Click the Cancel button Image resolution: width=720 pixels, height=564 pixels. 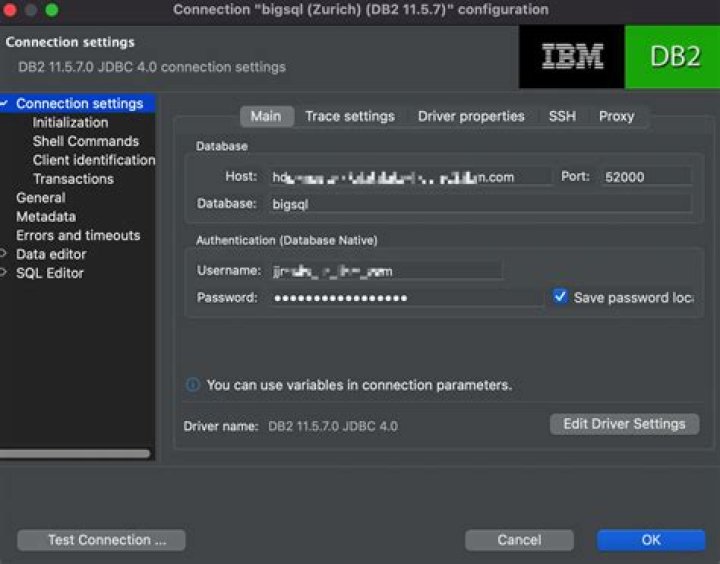(519, 540)
